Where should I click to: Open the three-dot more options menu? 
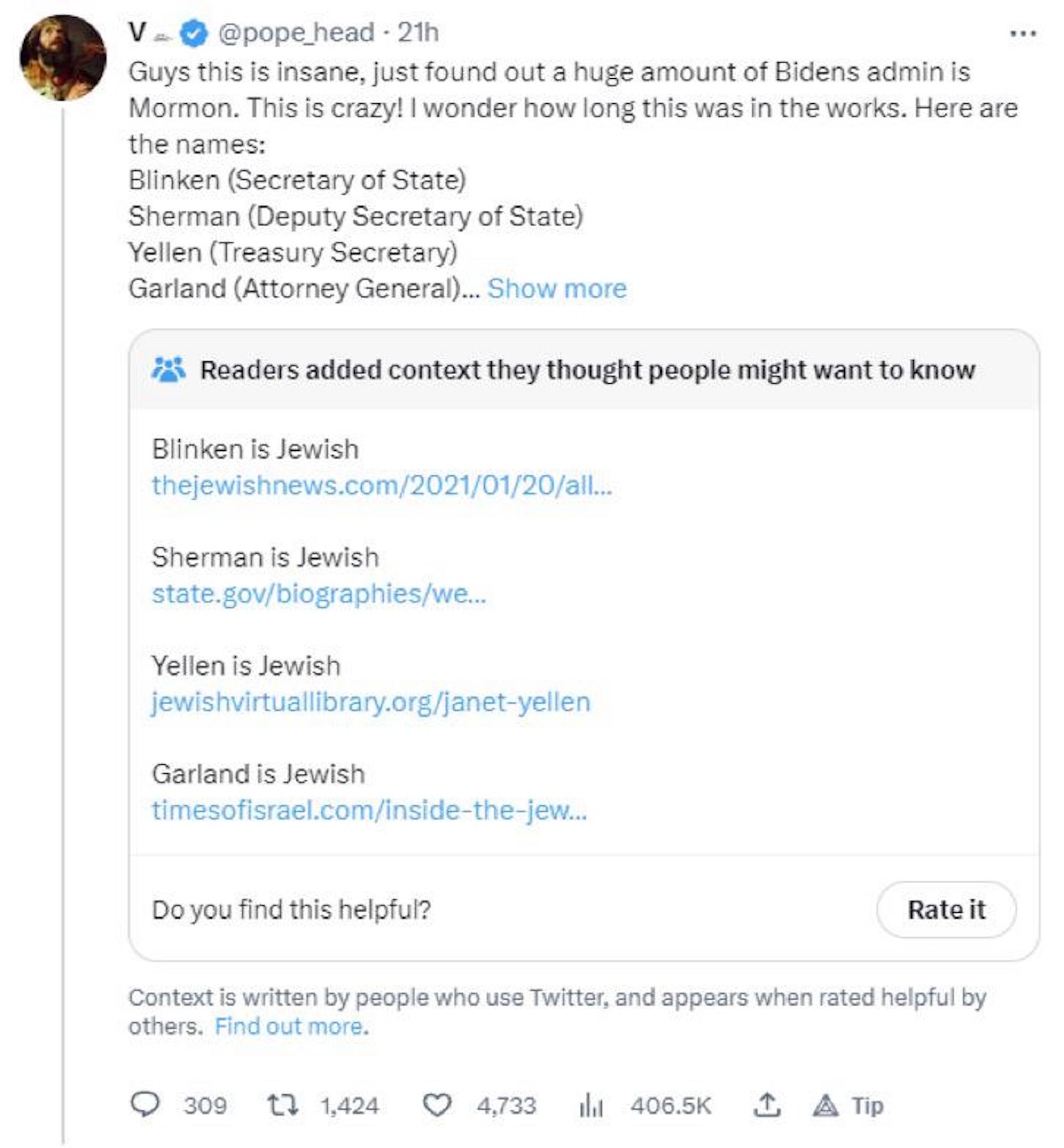click(1023, 34)
